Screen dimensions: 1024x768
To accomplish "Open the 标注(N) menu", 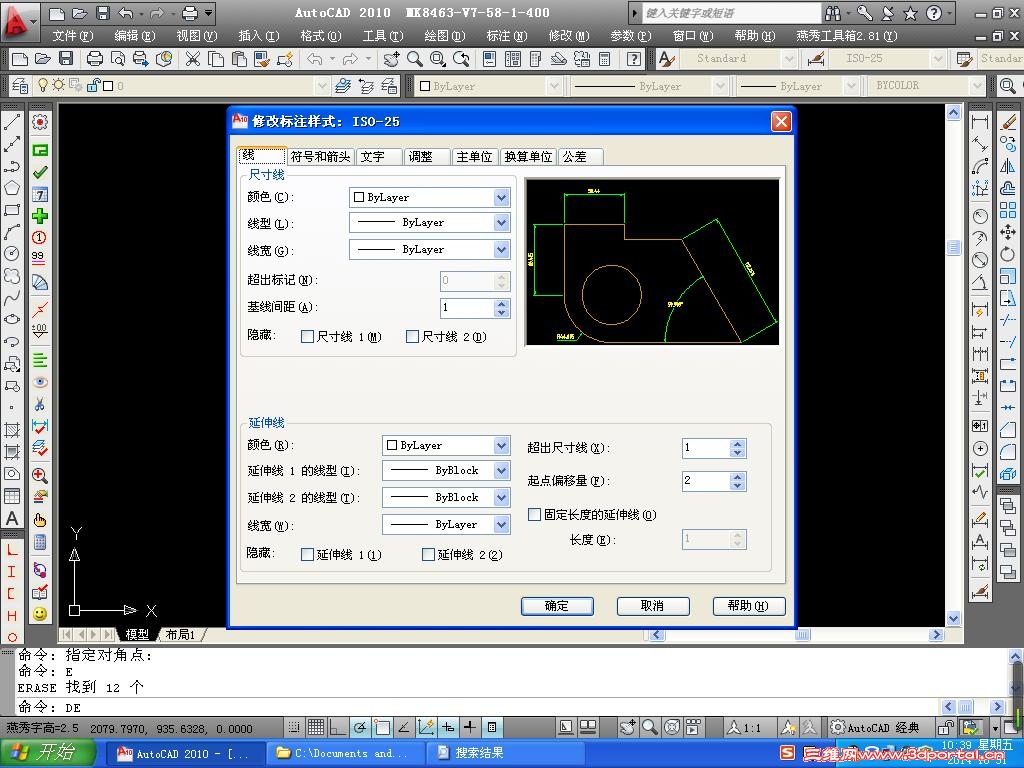I will [507, 36].
